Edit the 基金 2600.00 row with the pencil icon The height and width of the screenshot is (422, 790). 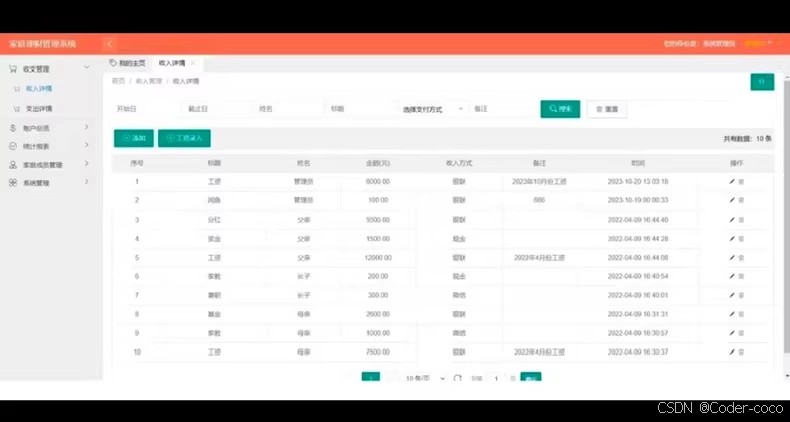732,314
